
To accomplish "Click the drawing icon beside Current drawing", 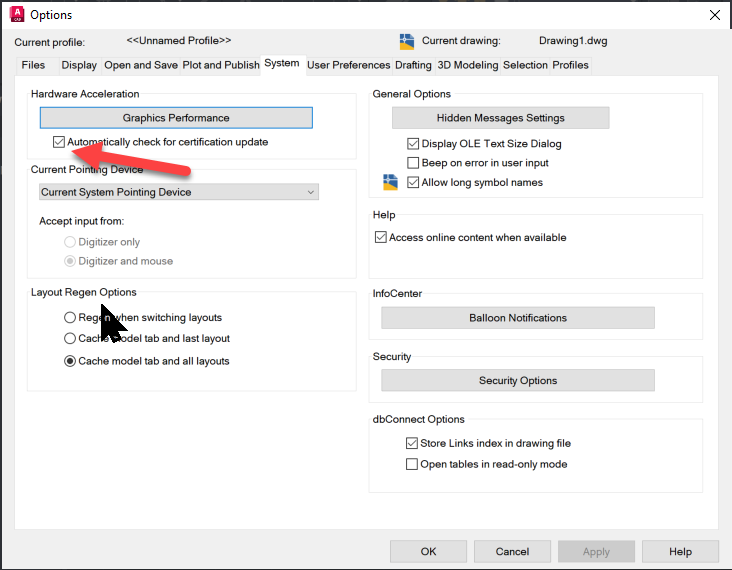I will (407, 42).
